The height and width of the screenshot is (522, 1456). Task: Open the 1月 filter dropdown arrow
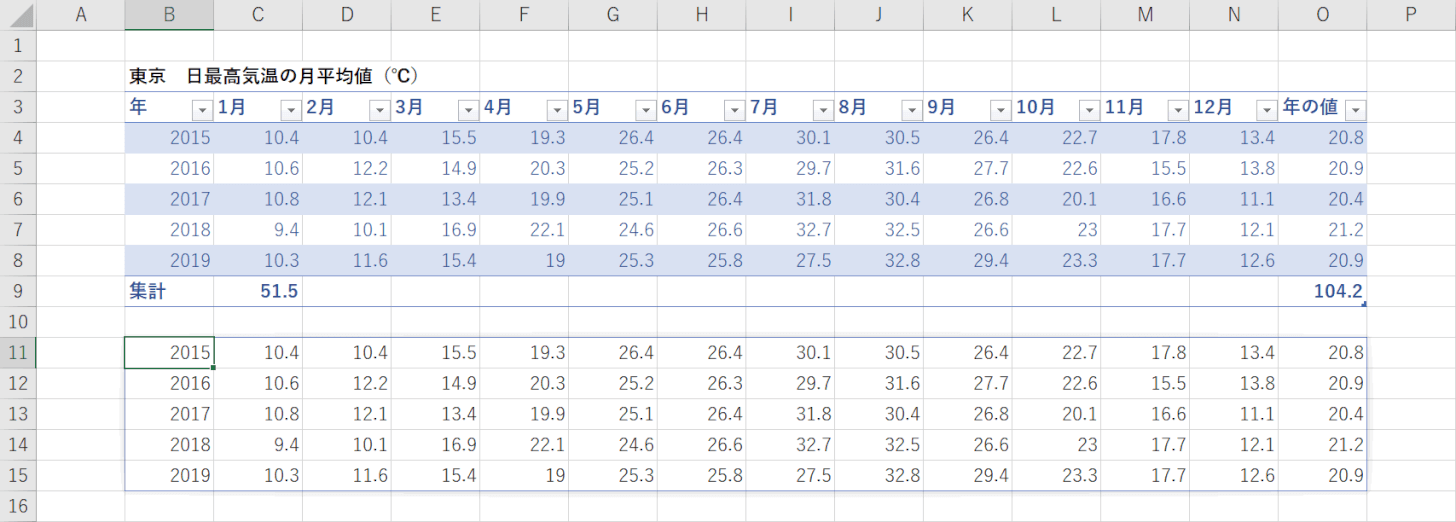(291, 110)
